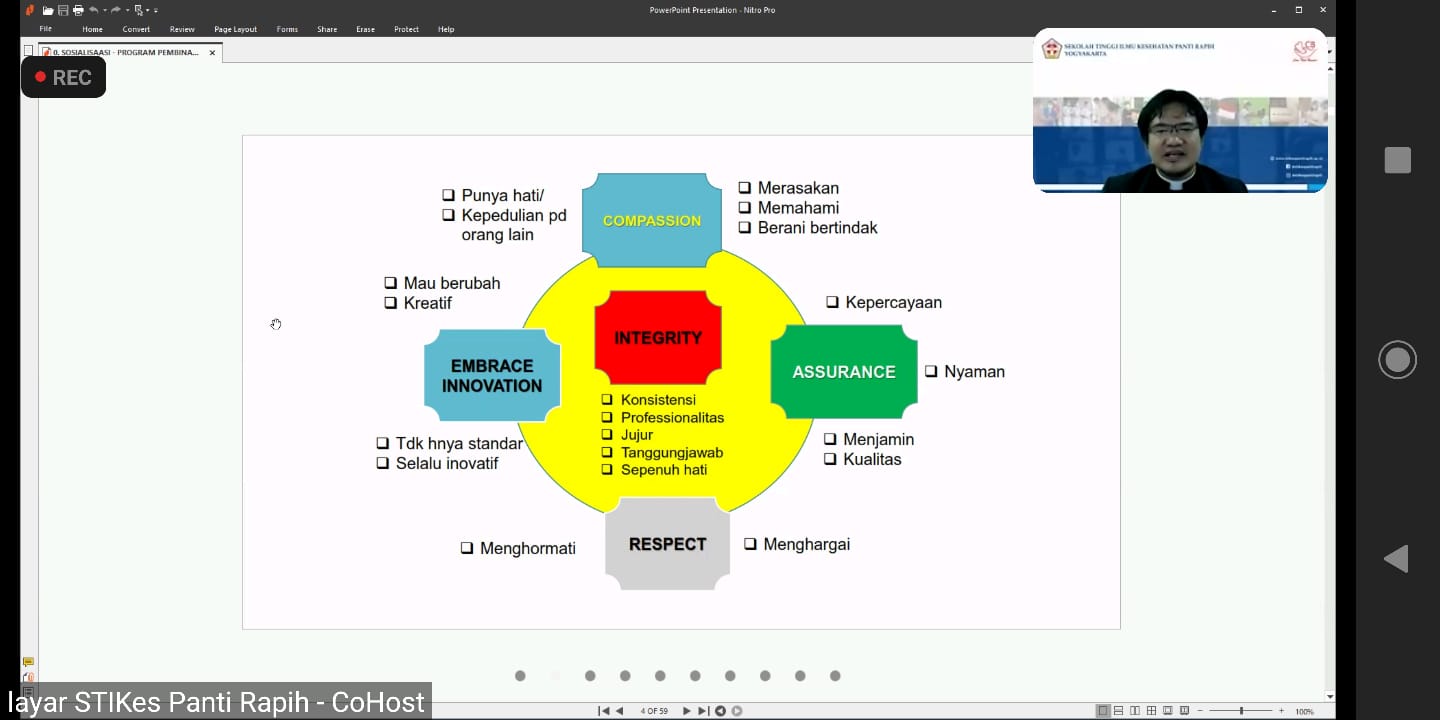Open the Convert ribbon tab

(x=136, y=29)
